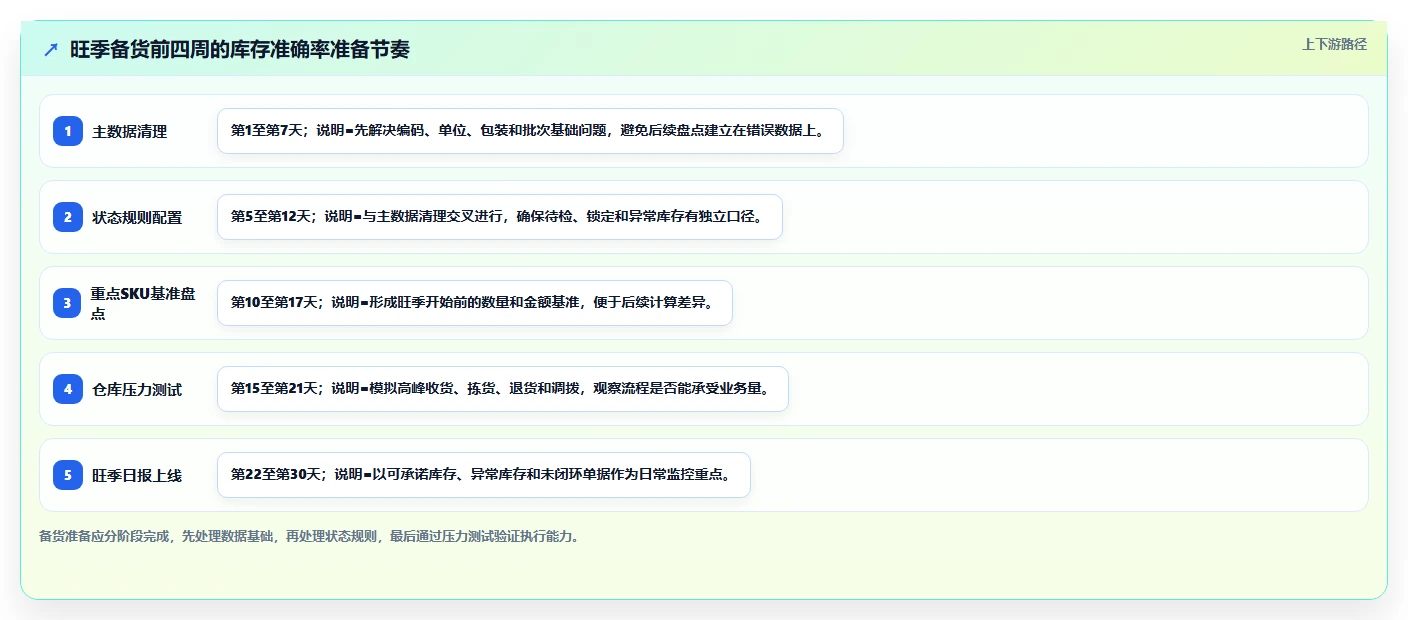Click the 第10至第17天 description box
Viewport: 1408px width, 620px height.
pos(475,303)
